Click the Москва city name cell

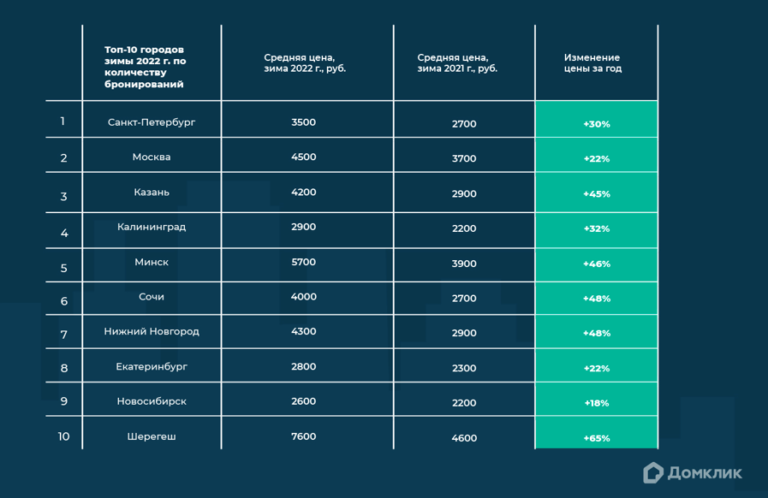click(x=151, y=157)
